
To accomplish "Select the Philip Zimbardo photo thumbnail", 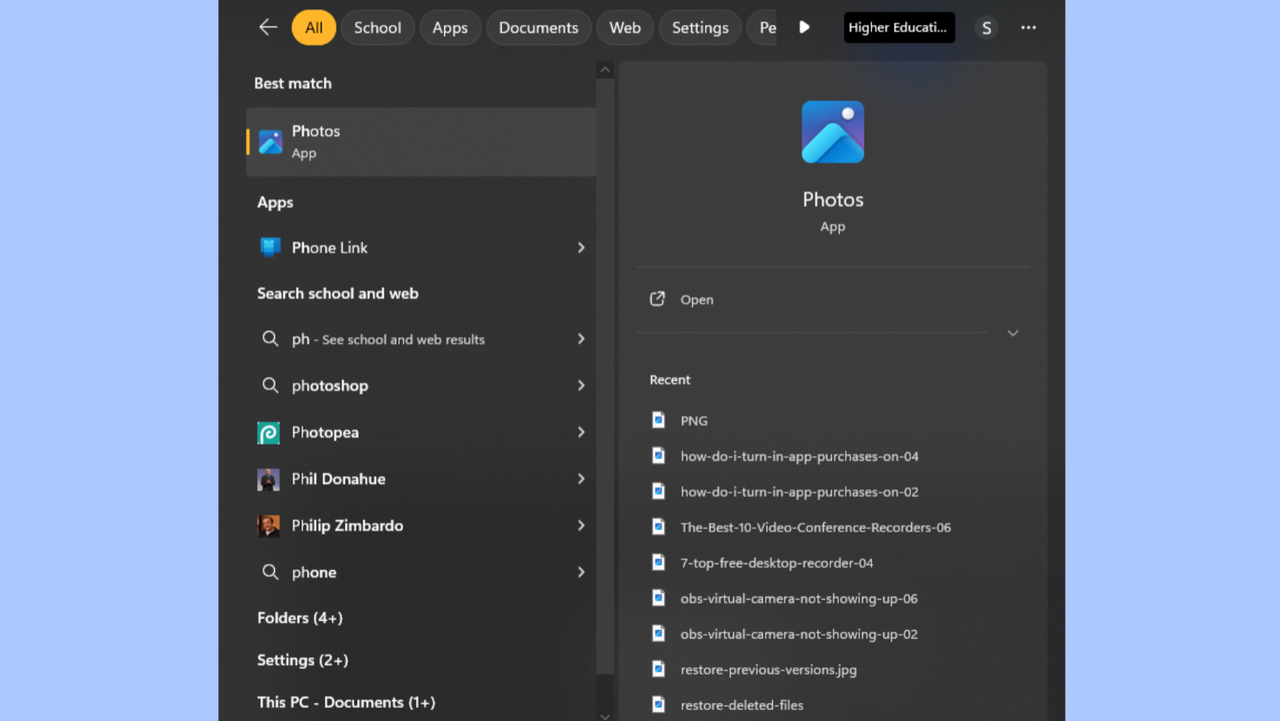I will (x=268, y=526).
